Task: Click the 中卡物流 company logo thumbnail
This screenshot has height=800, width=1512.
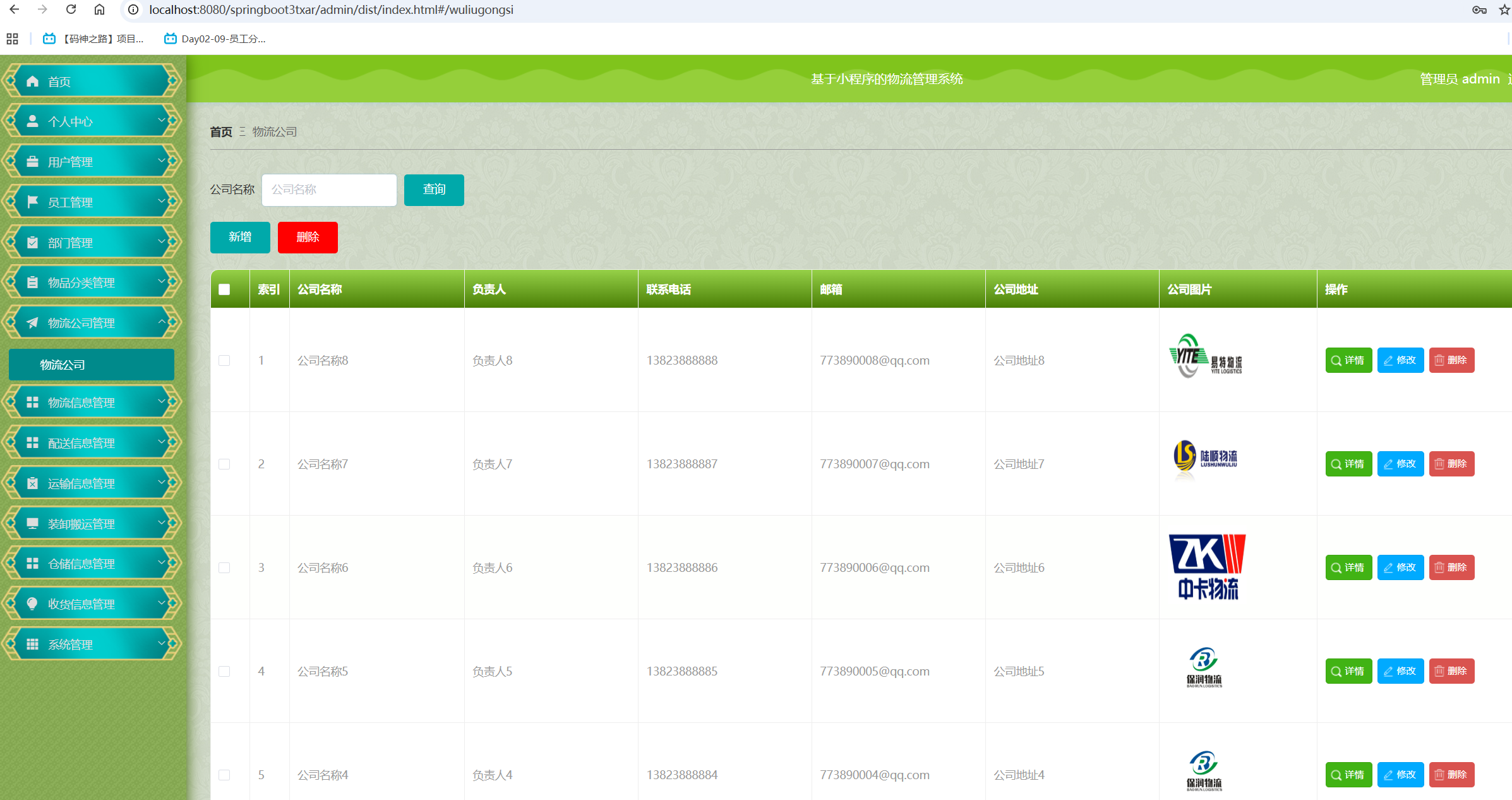Action: (1207, 567)
